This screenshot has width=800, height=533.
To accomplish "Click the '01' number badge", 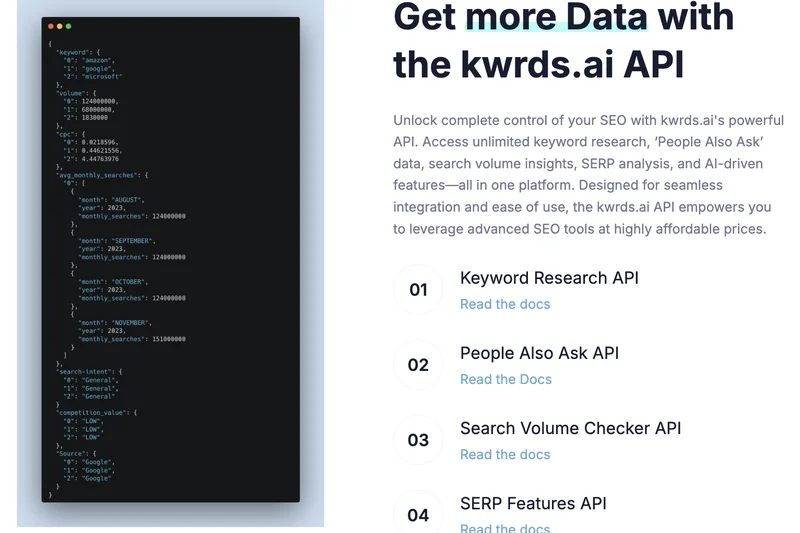I will [418, 290].
